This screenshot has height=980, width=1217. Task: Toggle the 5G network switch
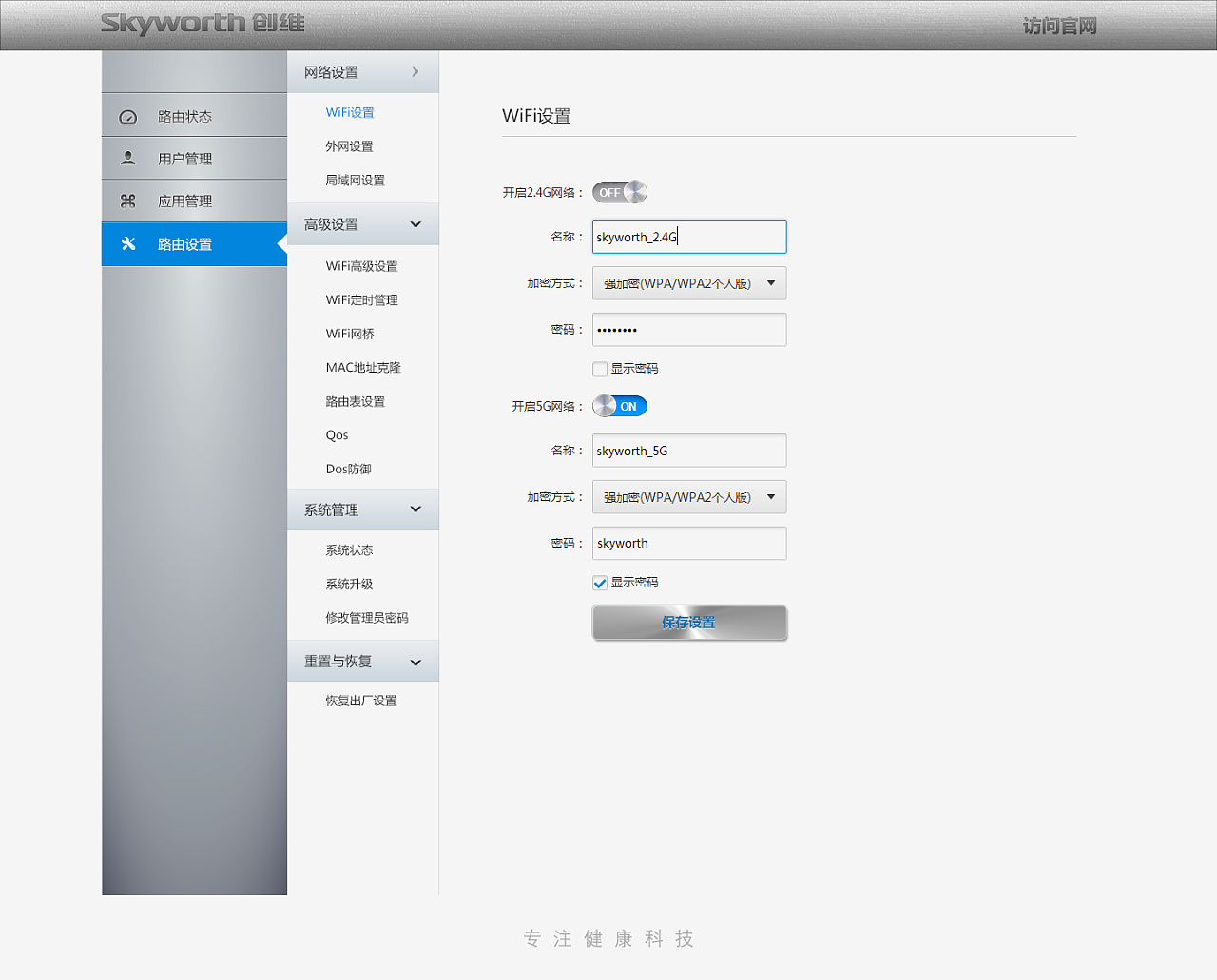click(x=620, y=406)
